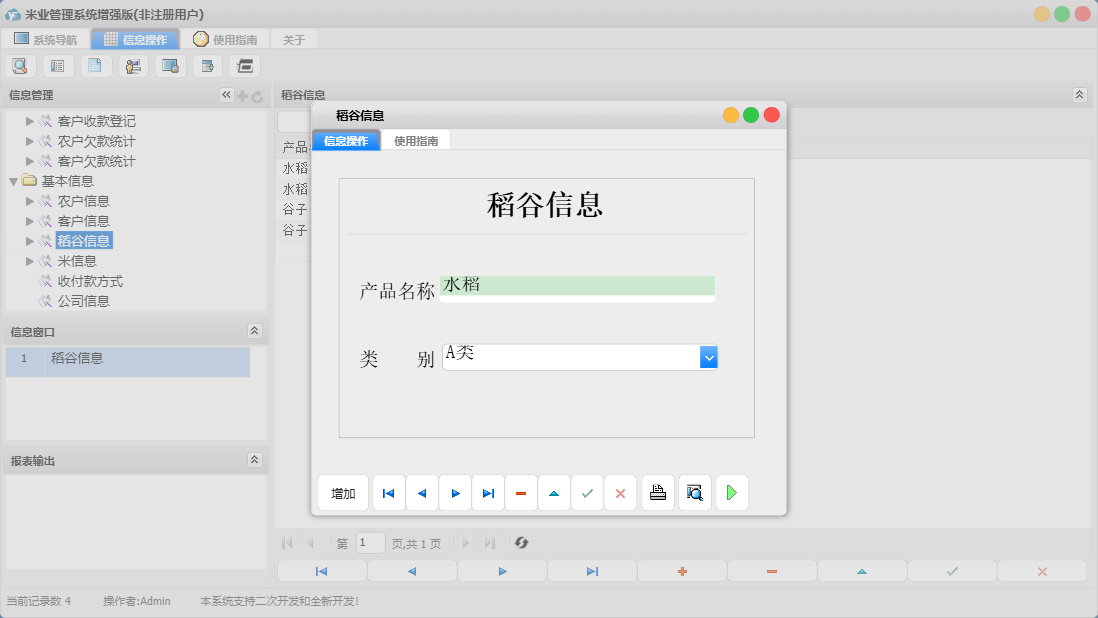Click the green execute arrow in the dialog
Viewport: 1098px width, 618px height.
[731, 492]
